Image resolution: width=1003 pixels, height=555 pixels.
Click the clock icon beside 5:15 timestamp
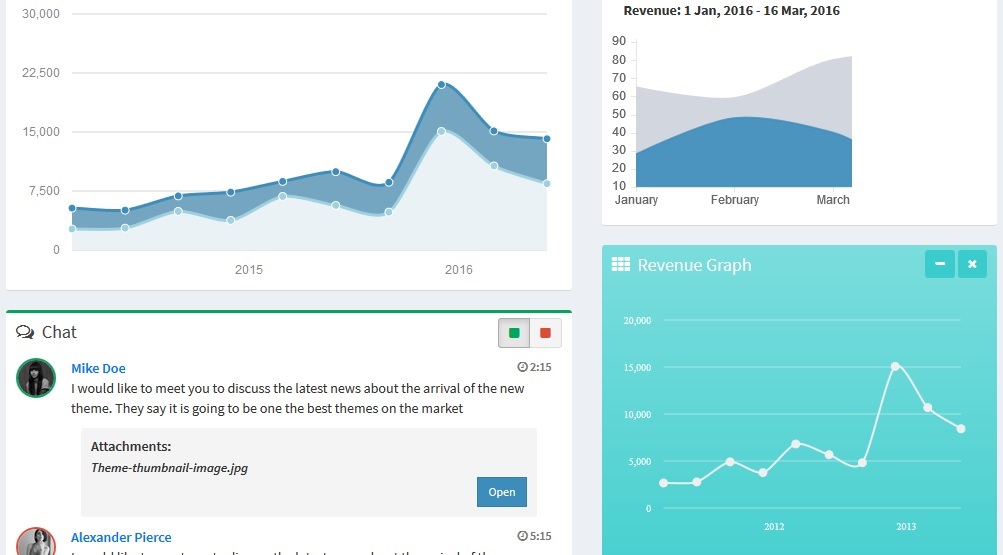[522, 537]
